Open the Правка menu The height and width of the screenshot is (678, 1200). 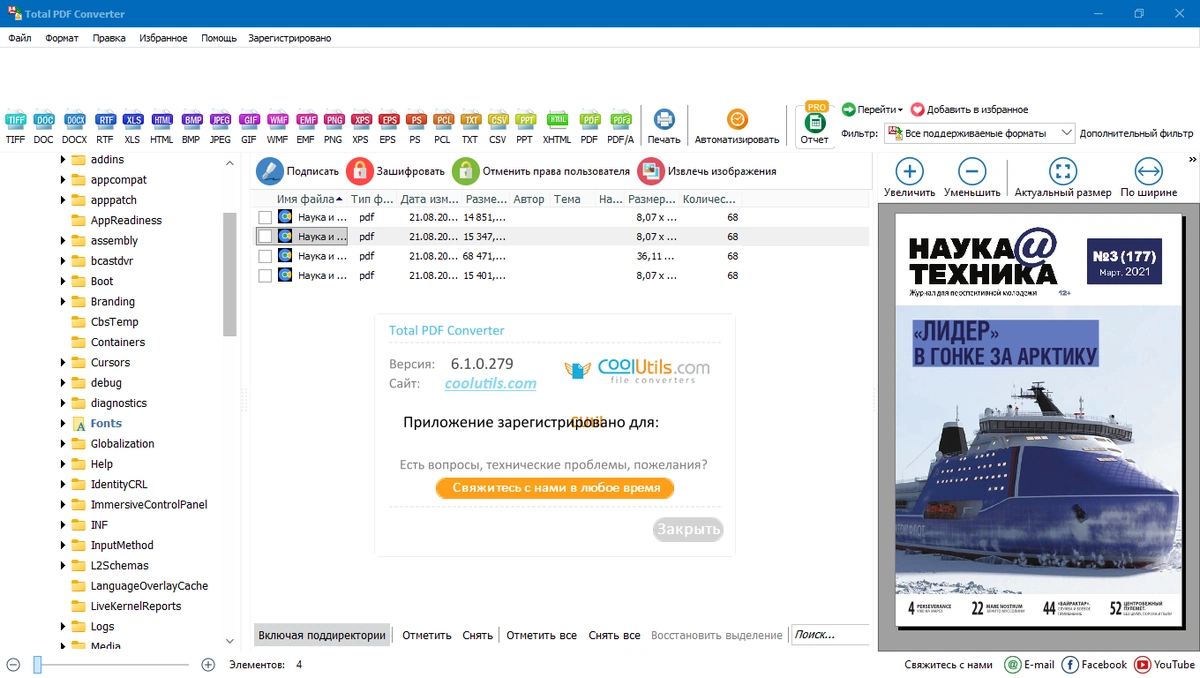click(109, 38)
